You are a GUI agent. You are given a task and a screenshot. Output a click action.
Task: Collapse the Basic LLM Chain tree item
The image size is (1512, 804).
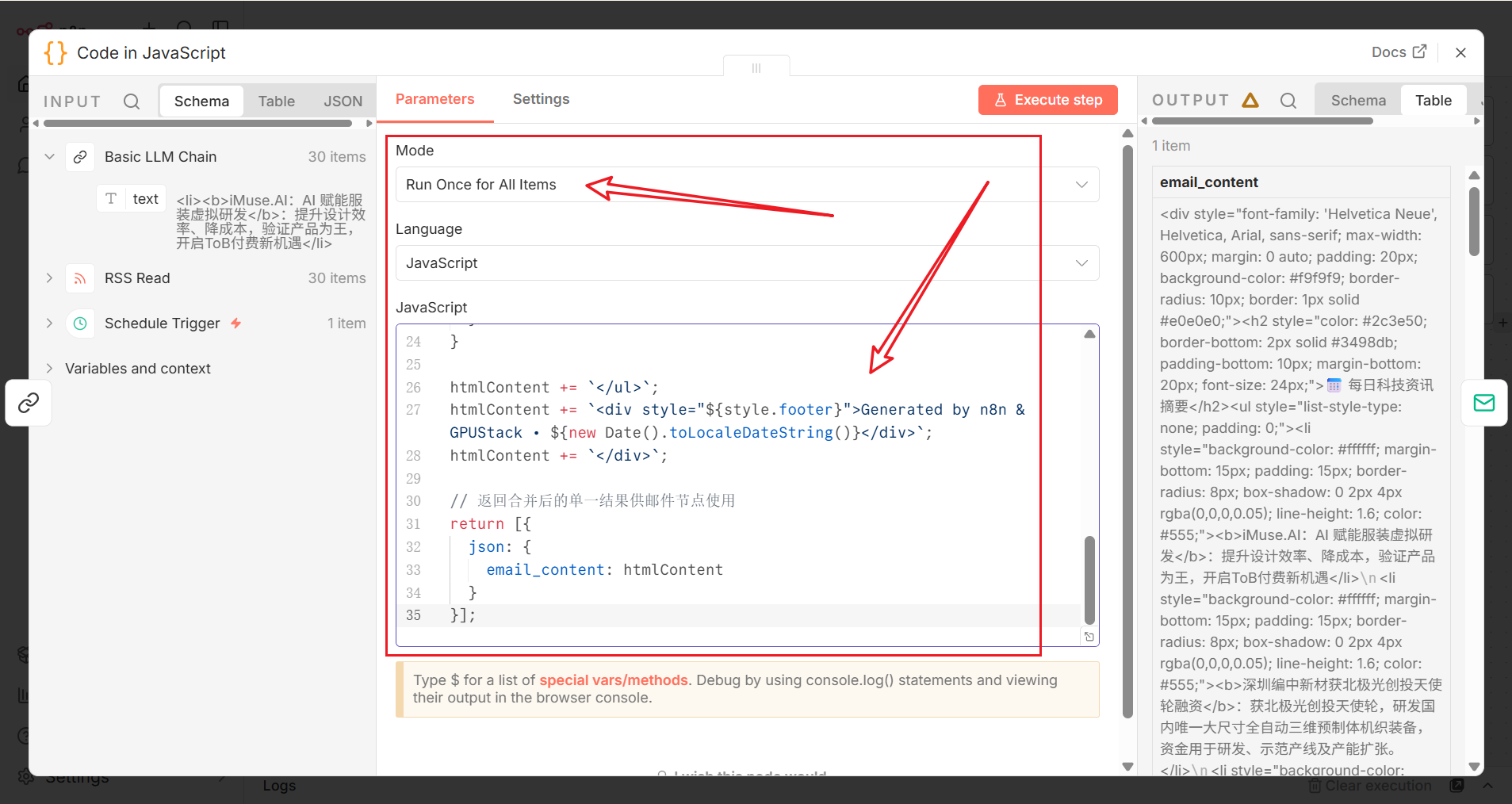49,157
